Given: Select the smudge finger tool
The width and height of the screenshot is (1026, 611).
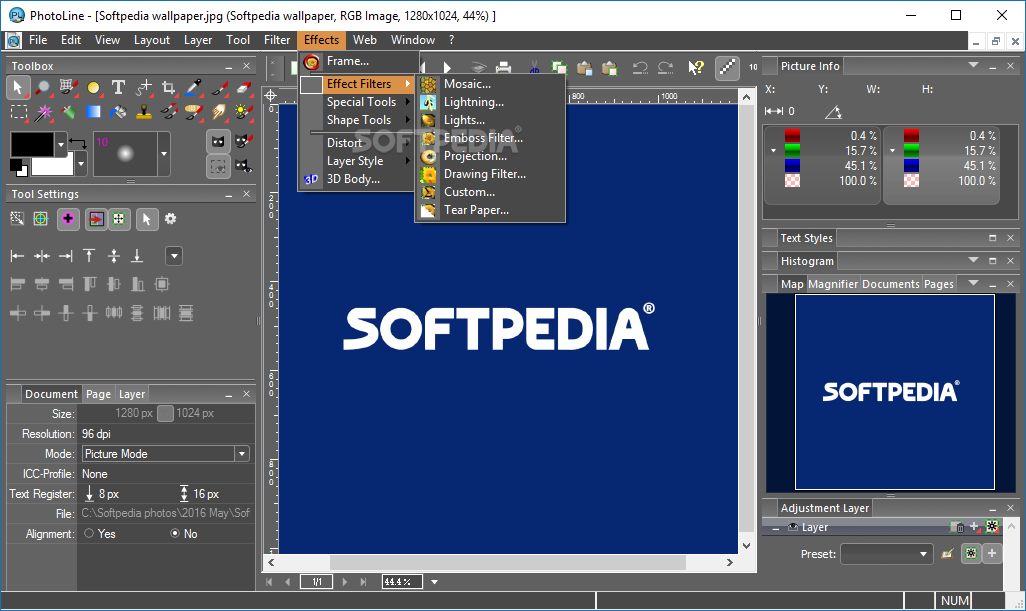Looking at the screenshot, I should (x=219, y=112).
